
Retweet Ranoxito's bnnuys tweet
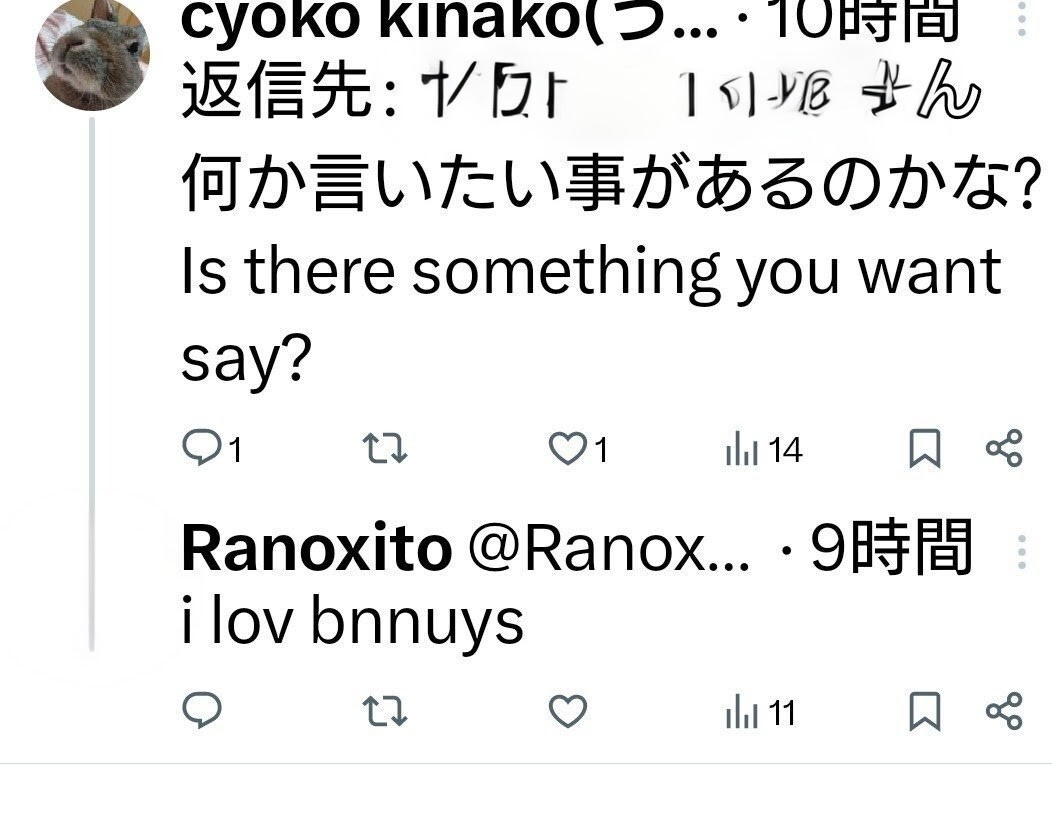[384, 712]
